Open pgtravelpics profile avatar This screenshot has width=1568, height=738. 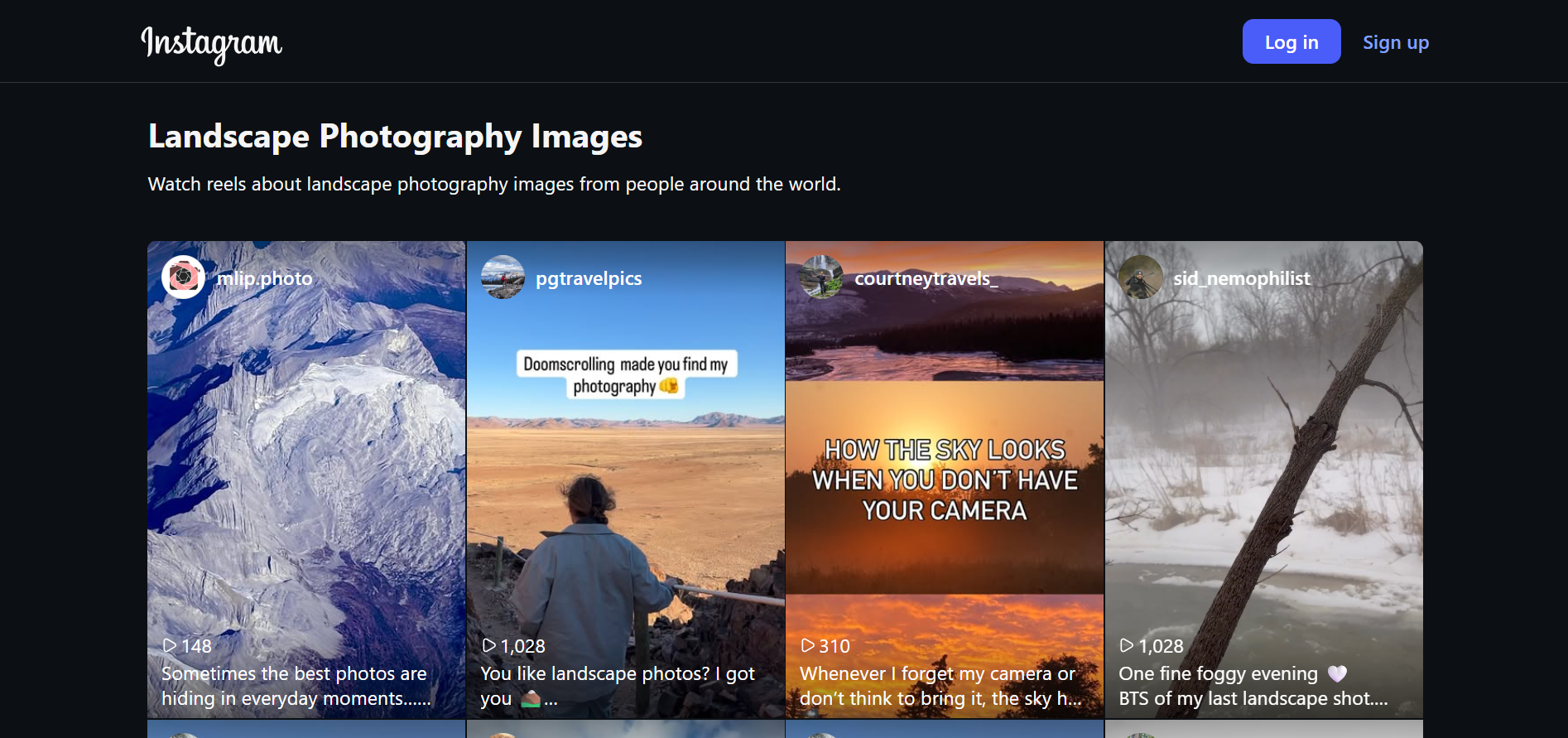[503, 277]
